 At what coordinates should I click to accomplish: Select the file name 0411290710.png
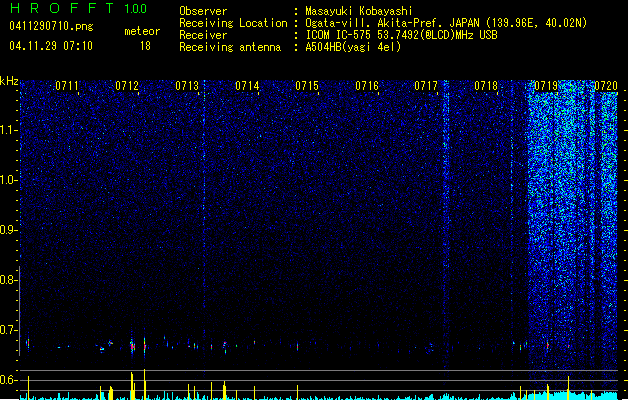51,26
